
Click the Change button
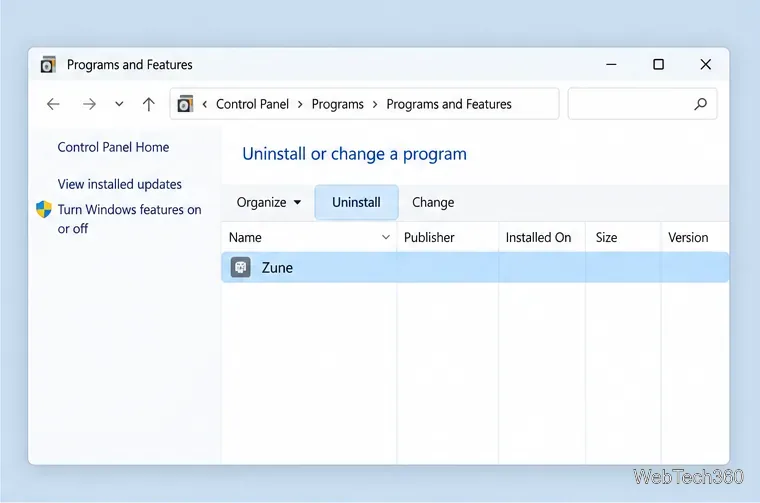(433, 202)
